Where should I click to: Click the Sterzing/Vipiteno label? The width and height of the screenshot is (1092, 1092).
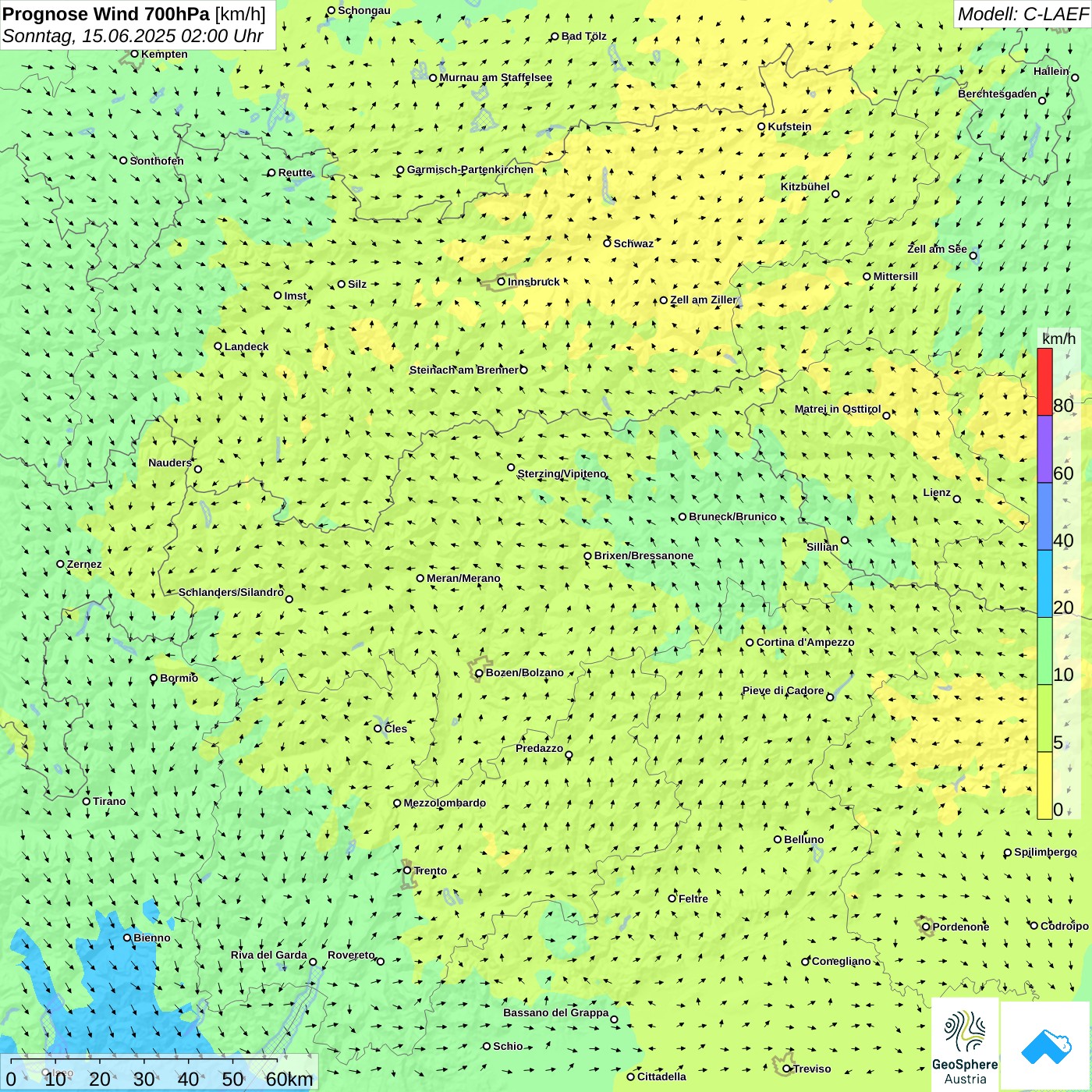coord(562,473)
